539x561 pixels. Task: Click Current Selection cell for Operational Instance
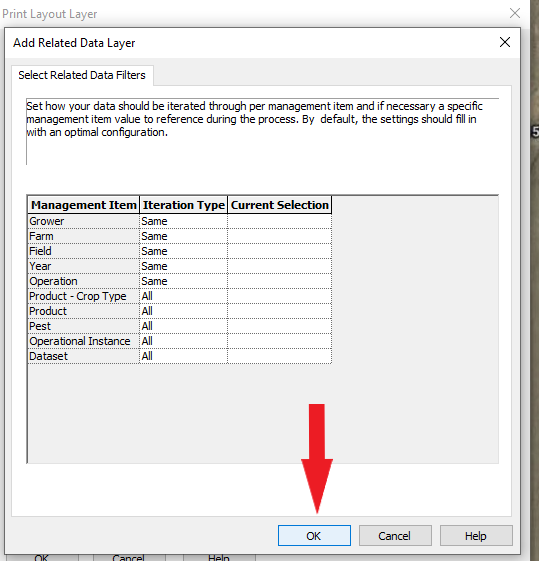tap(279, 341)
